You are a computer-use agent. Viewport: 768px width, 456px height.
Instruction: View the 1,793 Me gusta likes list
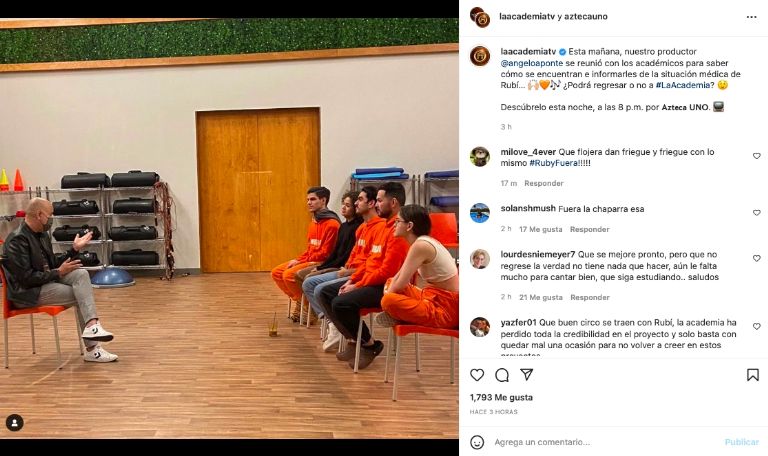coord(501,398)
